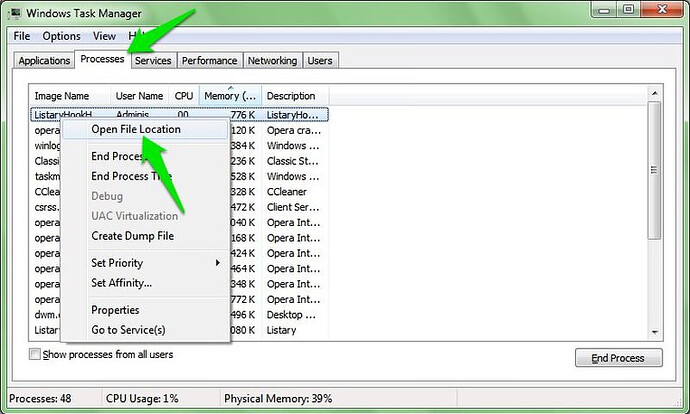Maximize the Task Manager window
The height and width of the screenshot is (414, 690).
coord(628,10)
